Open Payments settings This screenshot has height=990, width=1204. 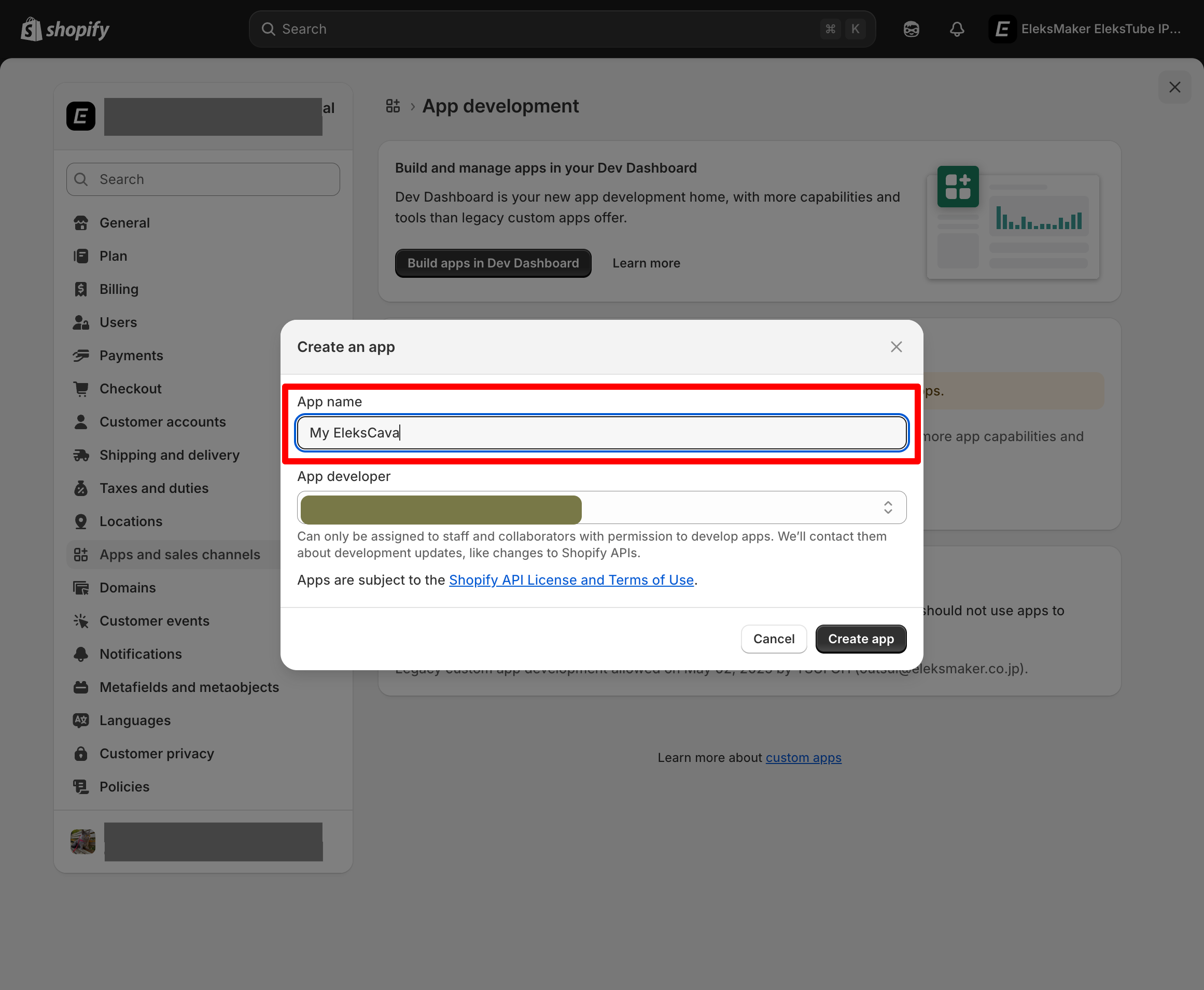(x=132, y=355)
